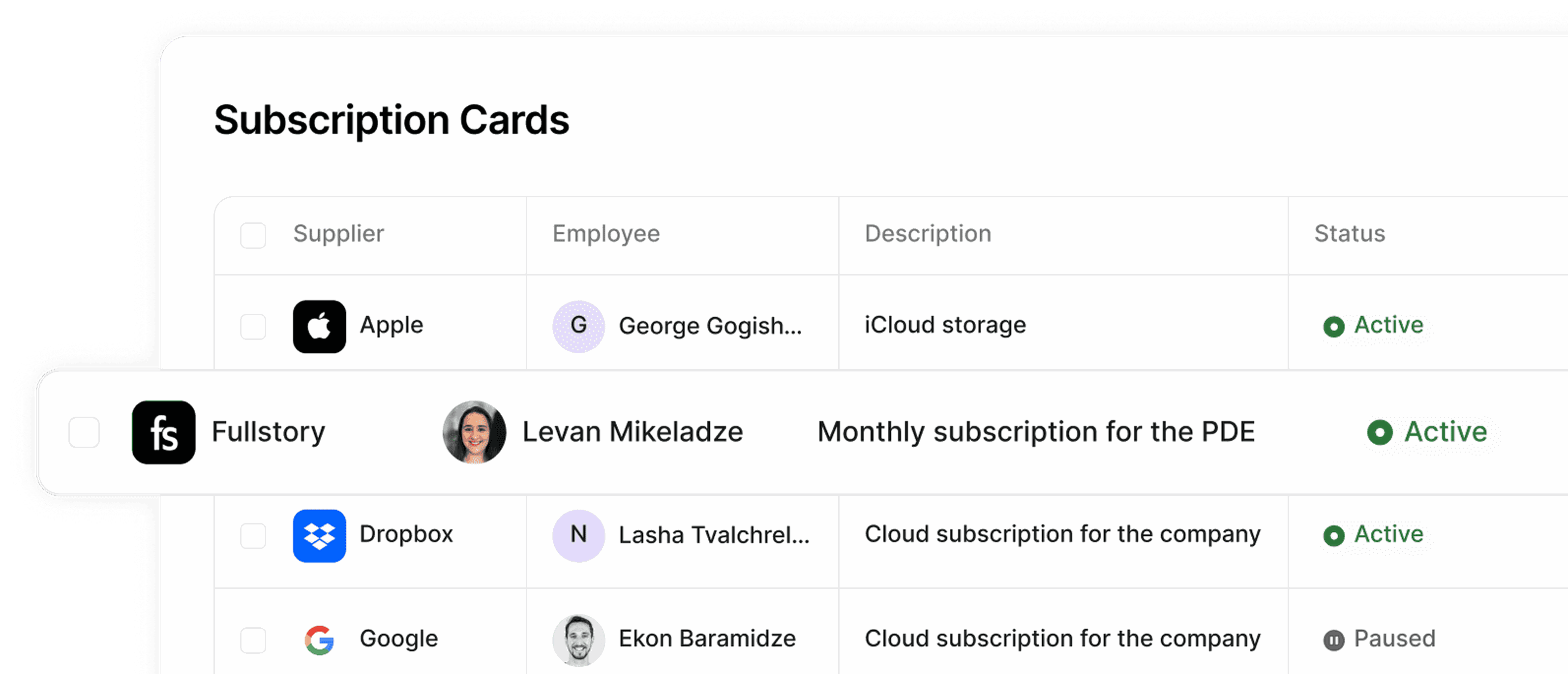Open employee George Gogish...
This screenshot has width=1568, height=674.
[710, 326]
